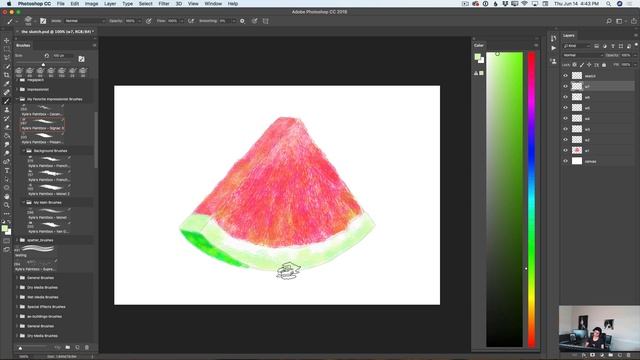Select the Brush tool in toolbar
The width and height of the screenshot is (640, 360).
pos(7,101)
